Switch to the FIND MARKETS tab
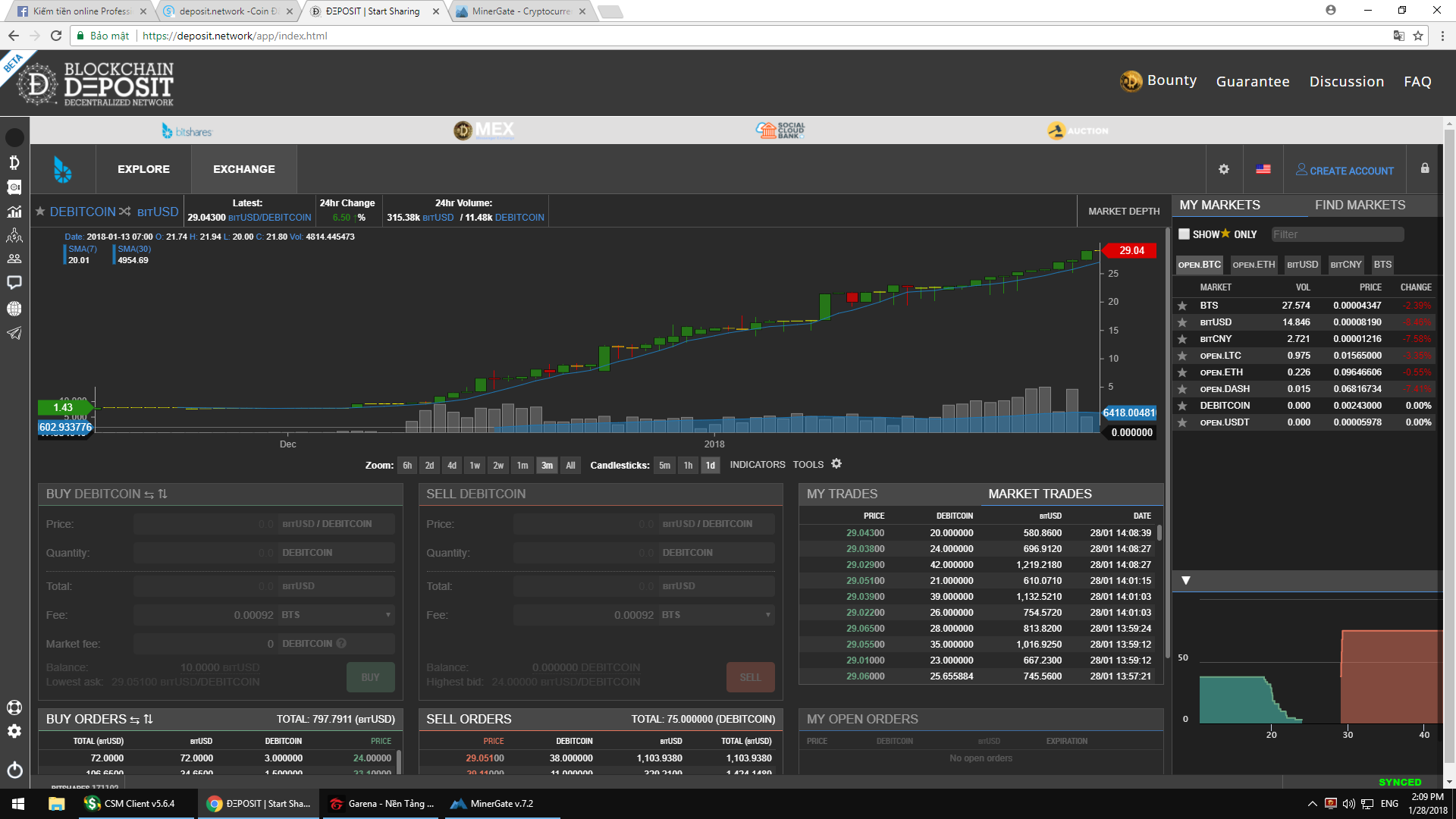 (x=1360, y=206)
